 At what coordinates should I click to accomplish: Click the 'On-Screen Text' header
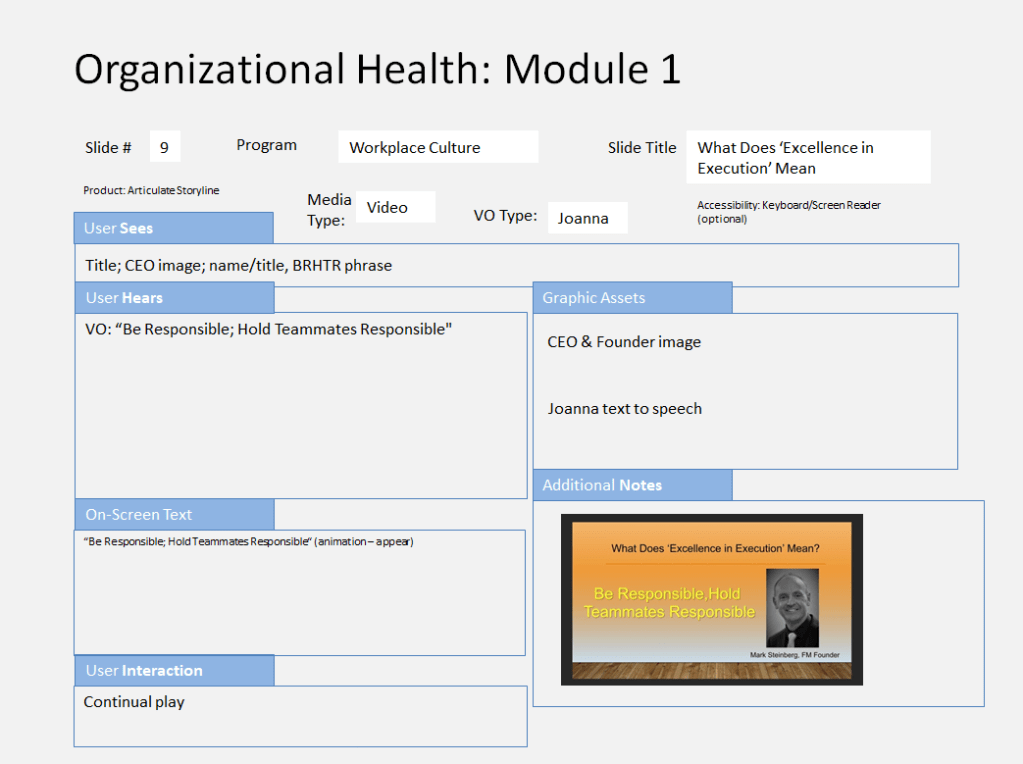coord(173,515)
